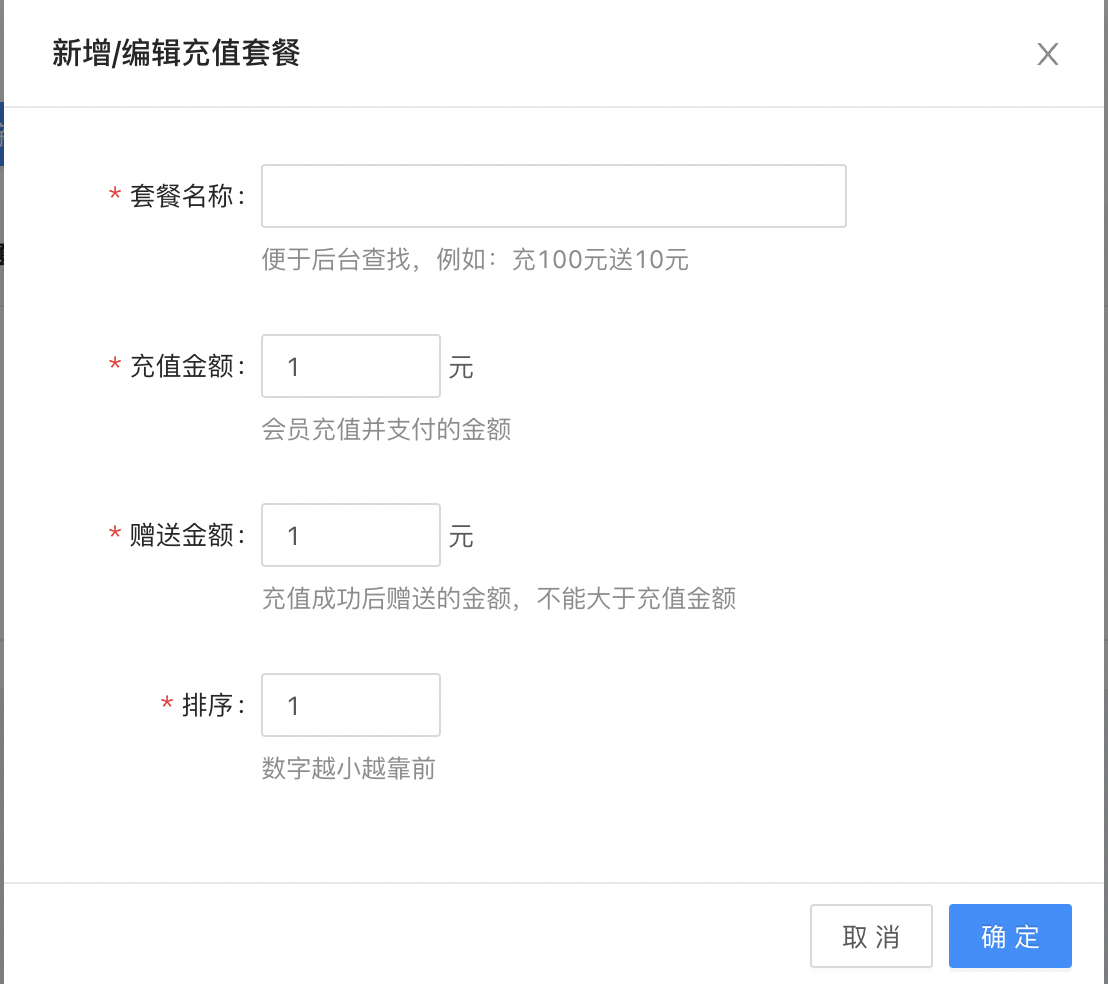The image size is (1108, 984).
Task: Click the hint 数字越小越靠前
Action: click(348, 769)
